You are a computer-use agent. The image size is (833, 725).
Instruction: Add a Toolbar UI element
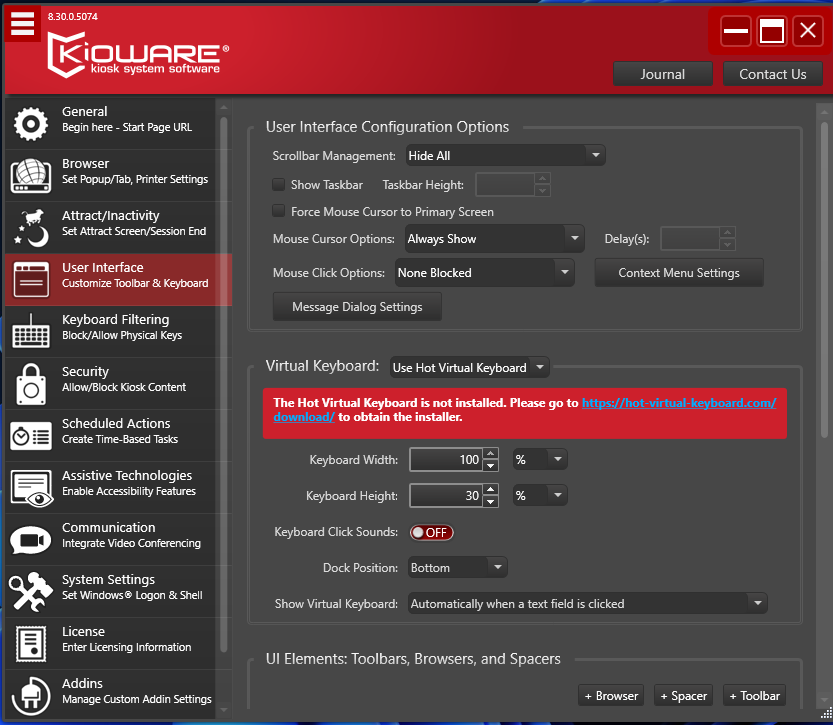point(754,695)
